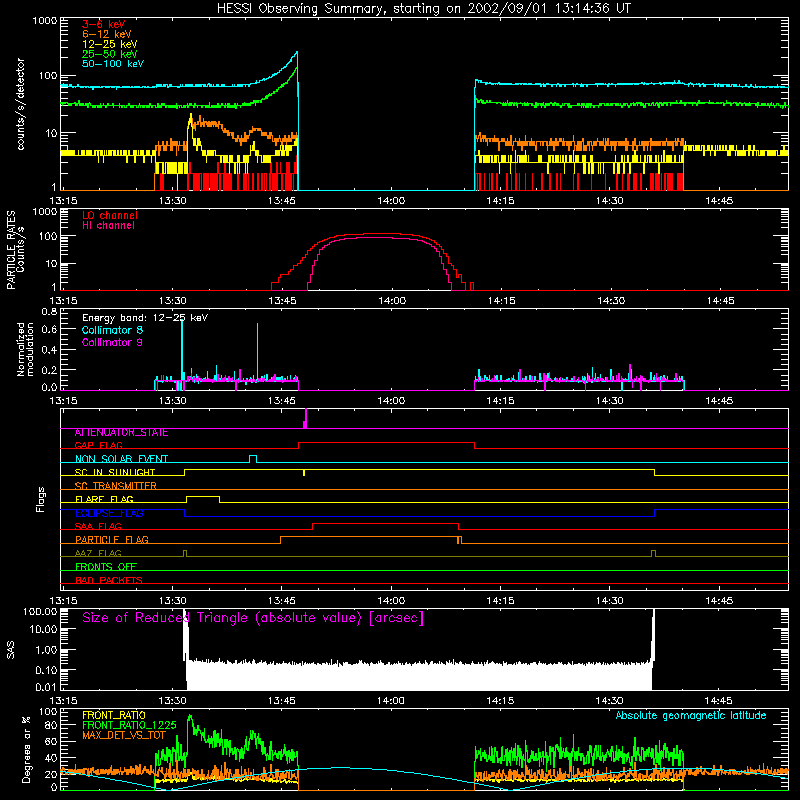Click the 'Absolute geomagnetic latitude' label
This screenshot has width=800, height=800.
tap(691, 716)
